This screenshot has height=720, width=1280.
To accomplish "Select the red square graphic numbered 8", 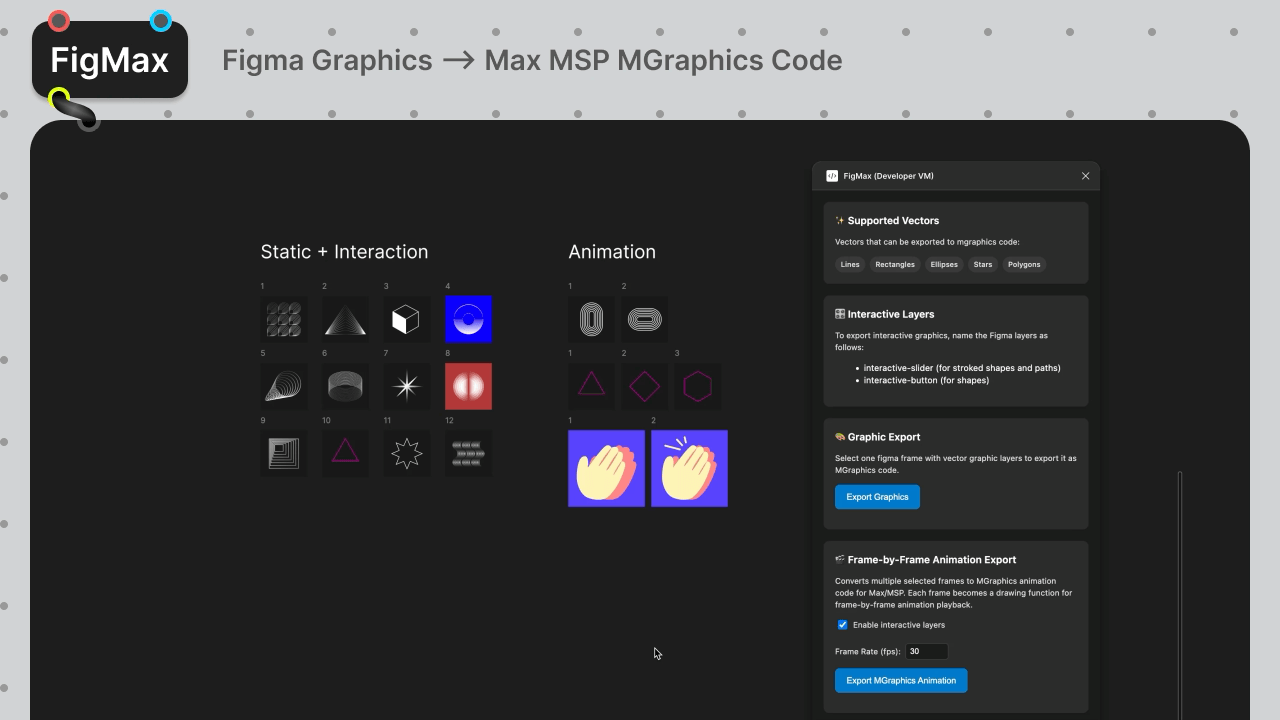I will coord(468,386).
